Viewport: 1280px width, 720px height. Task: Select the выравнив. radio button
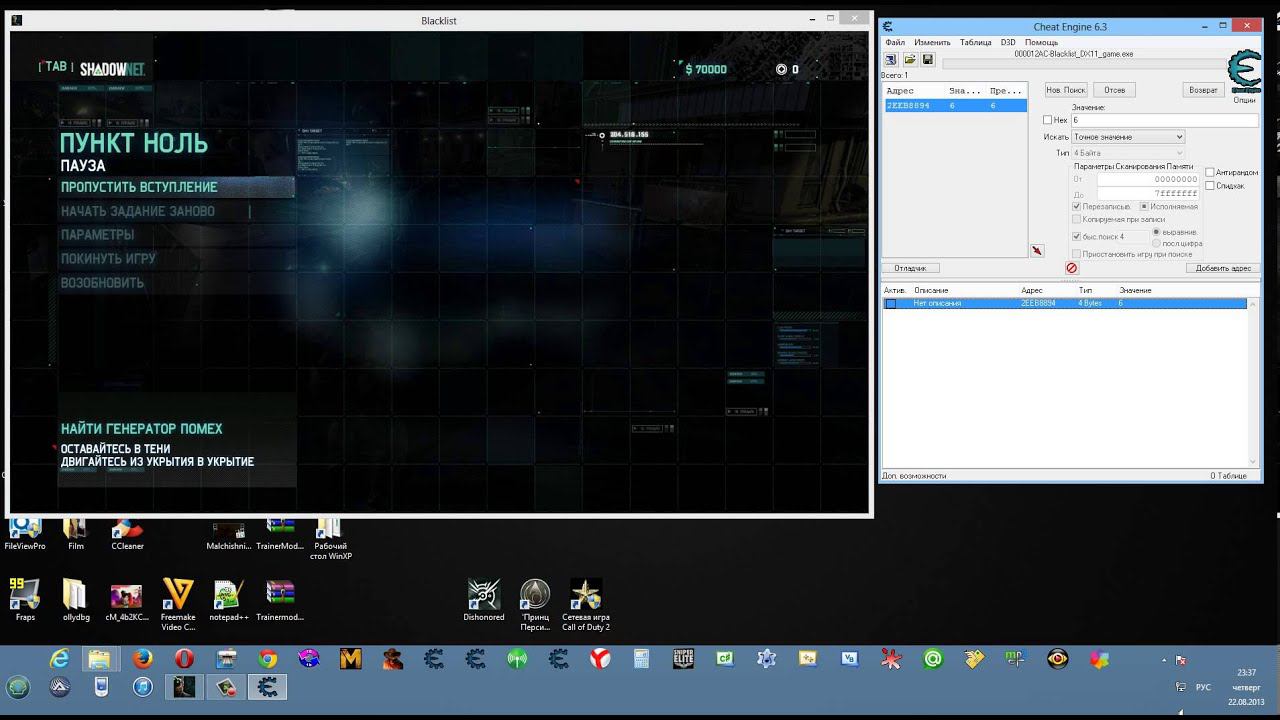[x=1157, y=232]
